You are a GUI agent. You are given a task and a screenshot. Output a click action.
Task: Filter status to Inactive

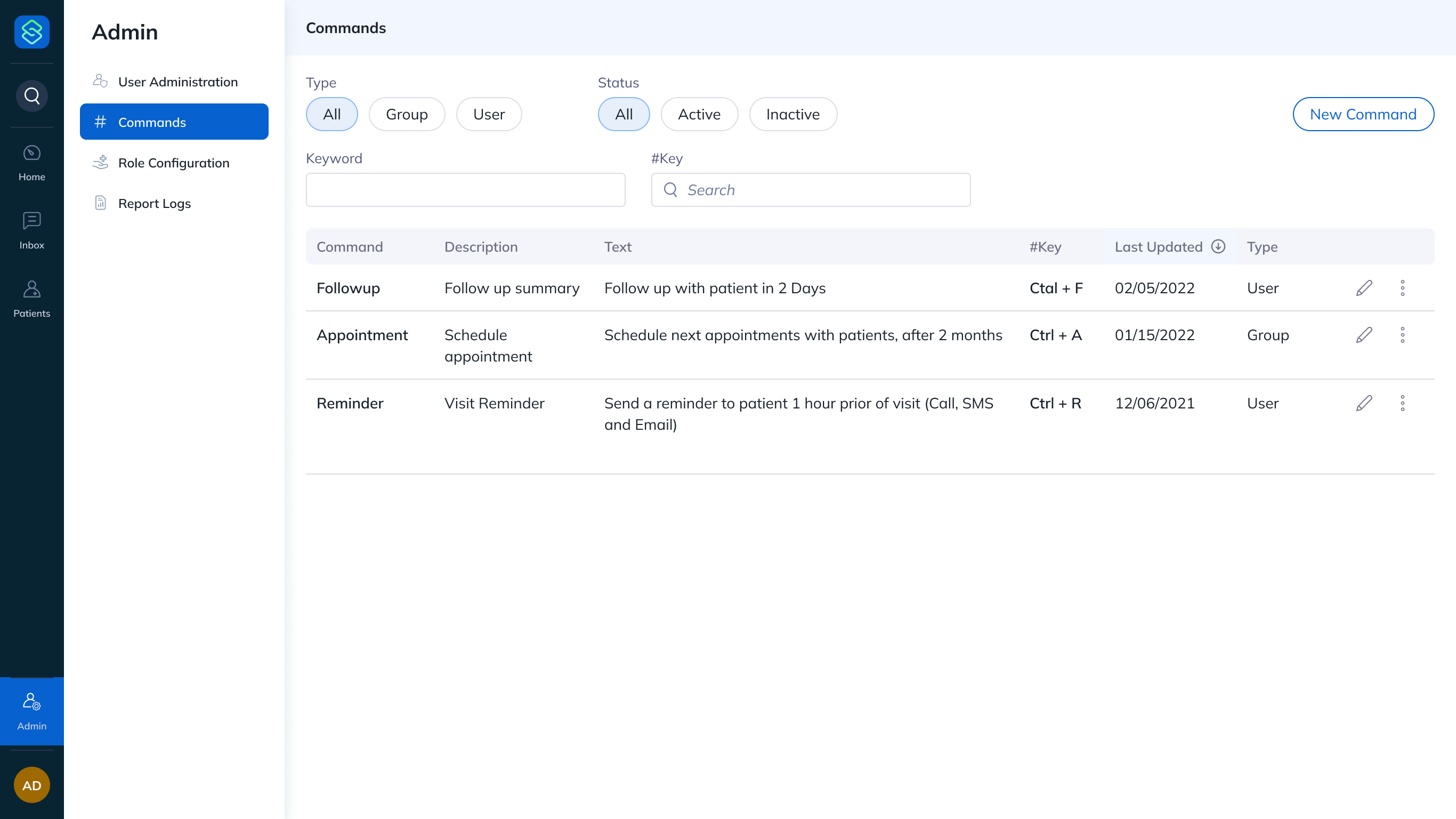tap(793, 114)
